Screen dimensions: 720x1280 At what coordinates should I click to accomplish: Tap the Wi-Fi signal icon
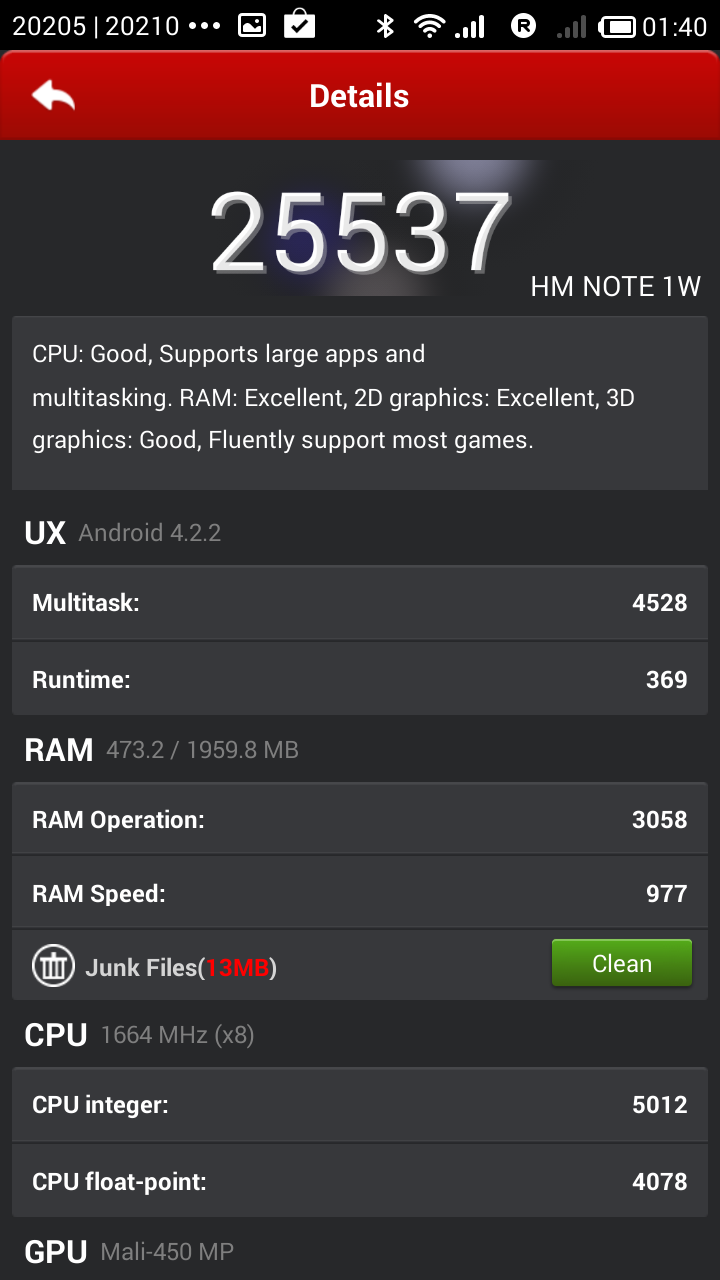[x=430, y=26]
